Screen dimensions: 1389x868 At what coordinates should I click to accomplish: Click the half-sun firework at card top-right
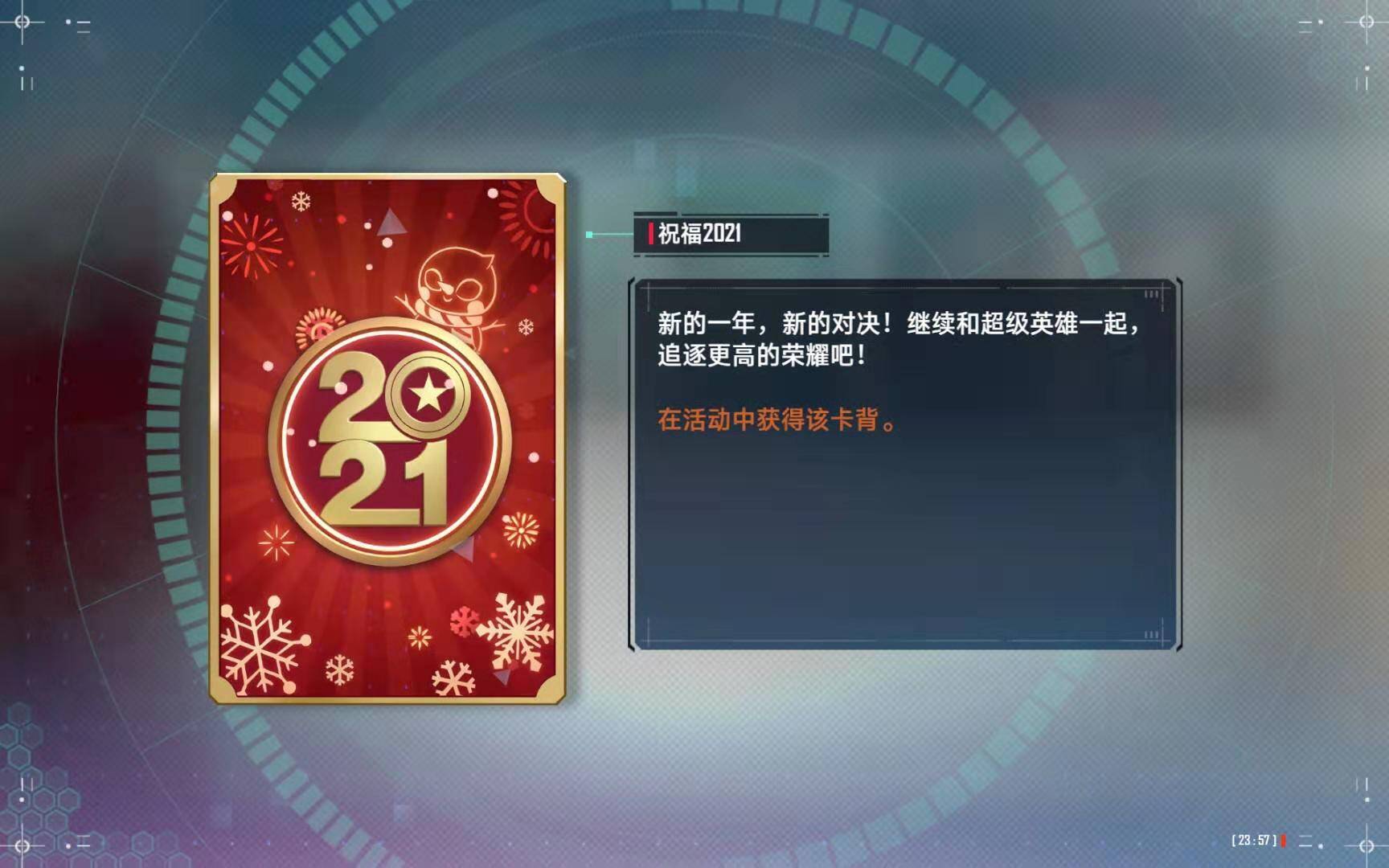point(528,212)
